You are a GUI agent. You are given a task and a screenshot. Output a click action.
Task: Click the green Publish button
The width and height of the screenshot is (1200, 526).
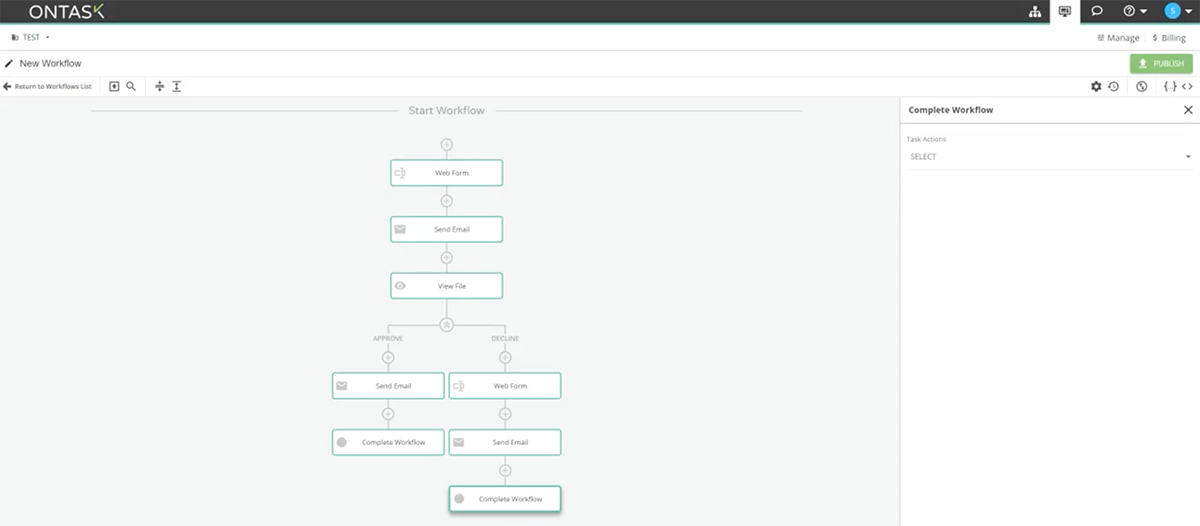[x=1161, y=64]
